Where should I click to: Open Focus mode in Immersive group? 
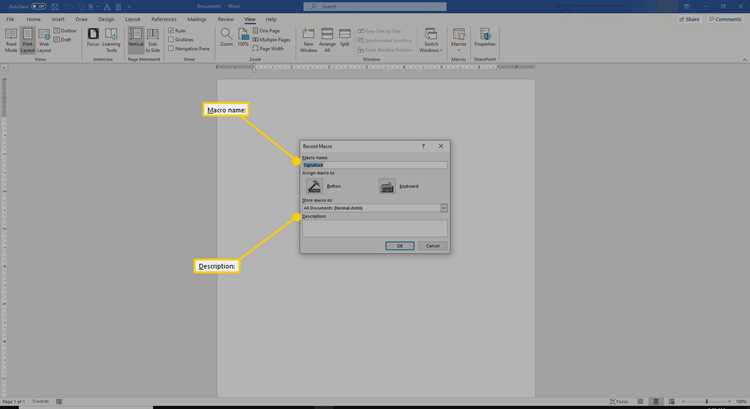93,37
